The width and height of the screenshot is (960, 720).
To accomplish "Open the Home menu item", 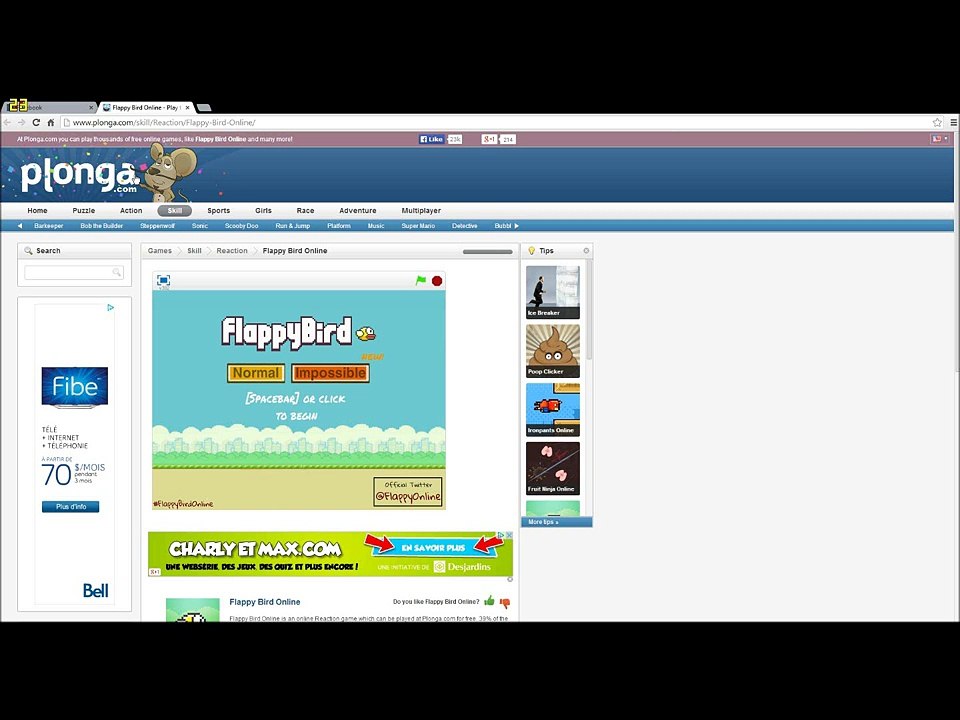I will pos(37,211).
